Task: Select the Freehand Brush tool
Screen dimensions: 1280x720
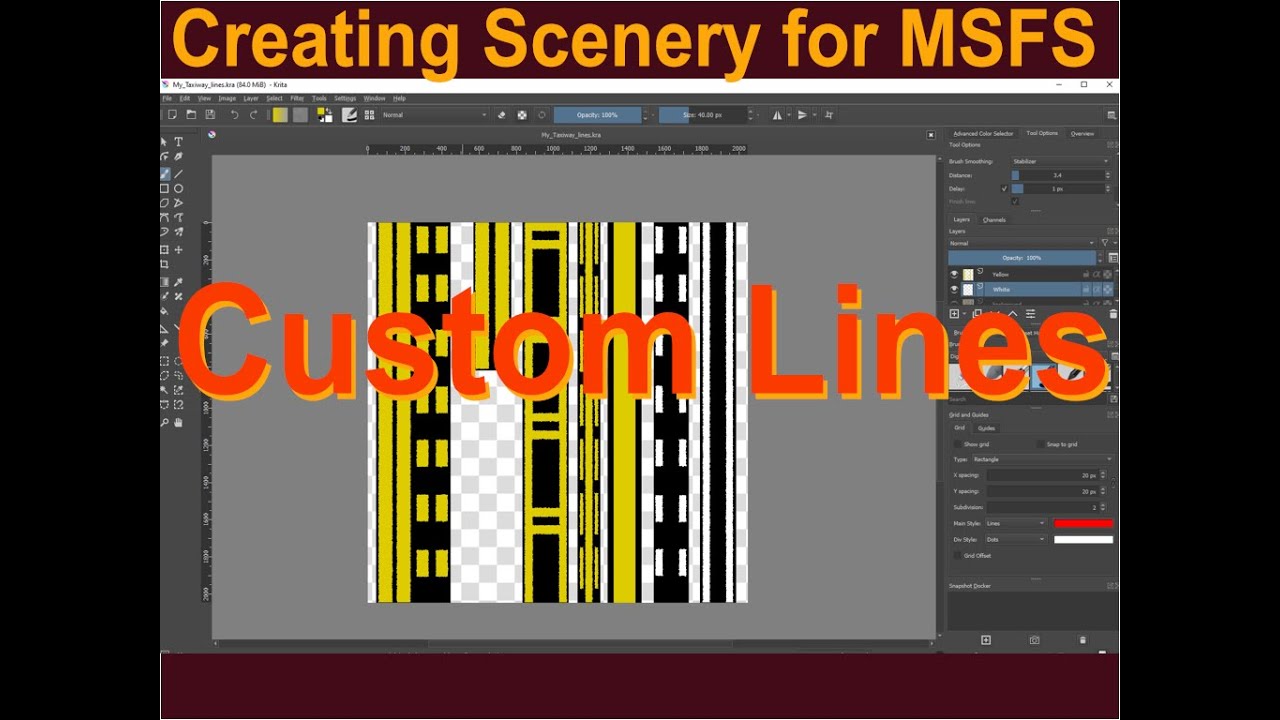Action: click(x=165, y=173)
